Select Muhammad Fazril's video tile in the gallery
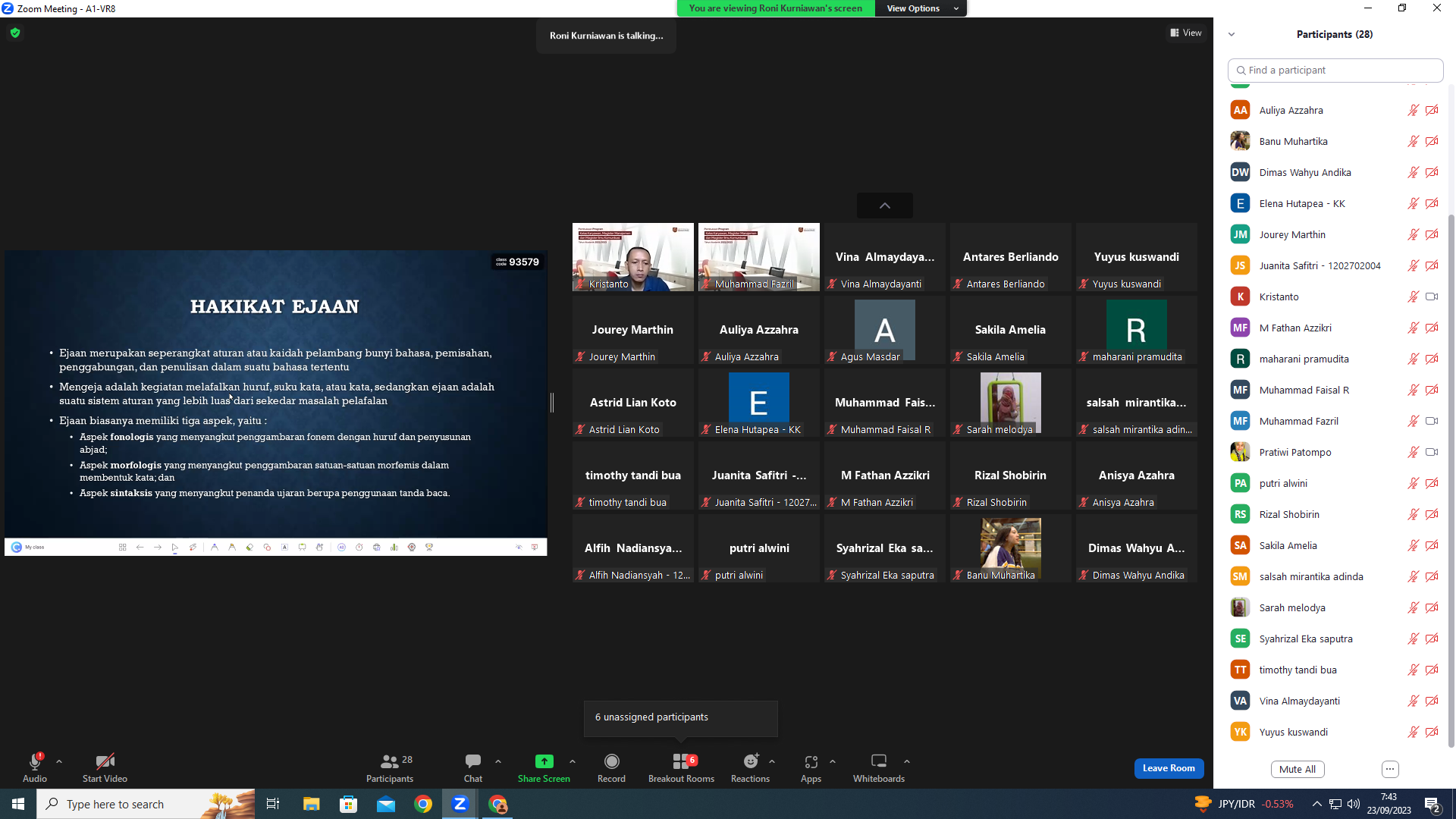The image size is (1456, 819). pos(759,257)
